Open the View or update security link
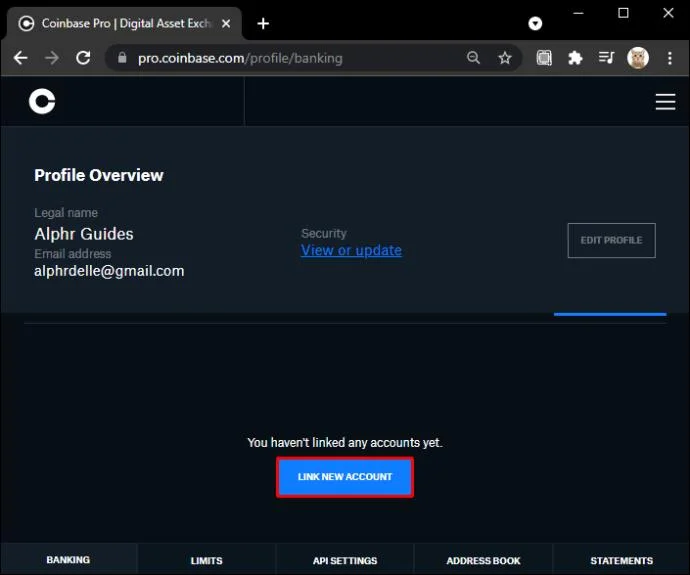Image resolution: width=690 pixels, height=575 pixels. [351, 250]
